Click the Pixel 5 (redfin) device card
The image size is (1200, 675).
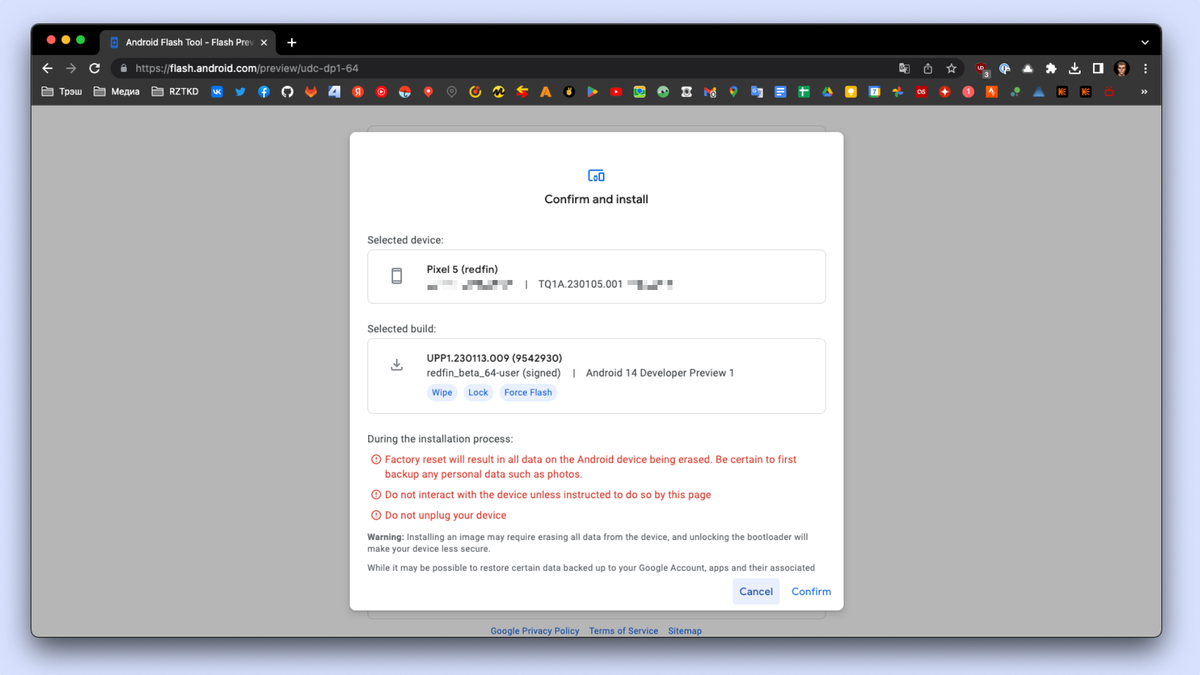pyautogui.click(x=596, y=276)
